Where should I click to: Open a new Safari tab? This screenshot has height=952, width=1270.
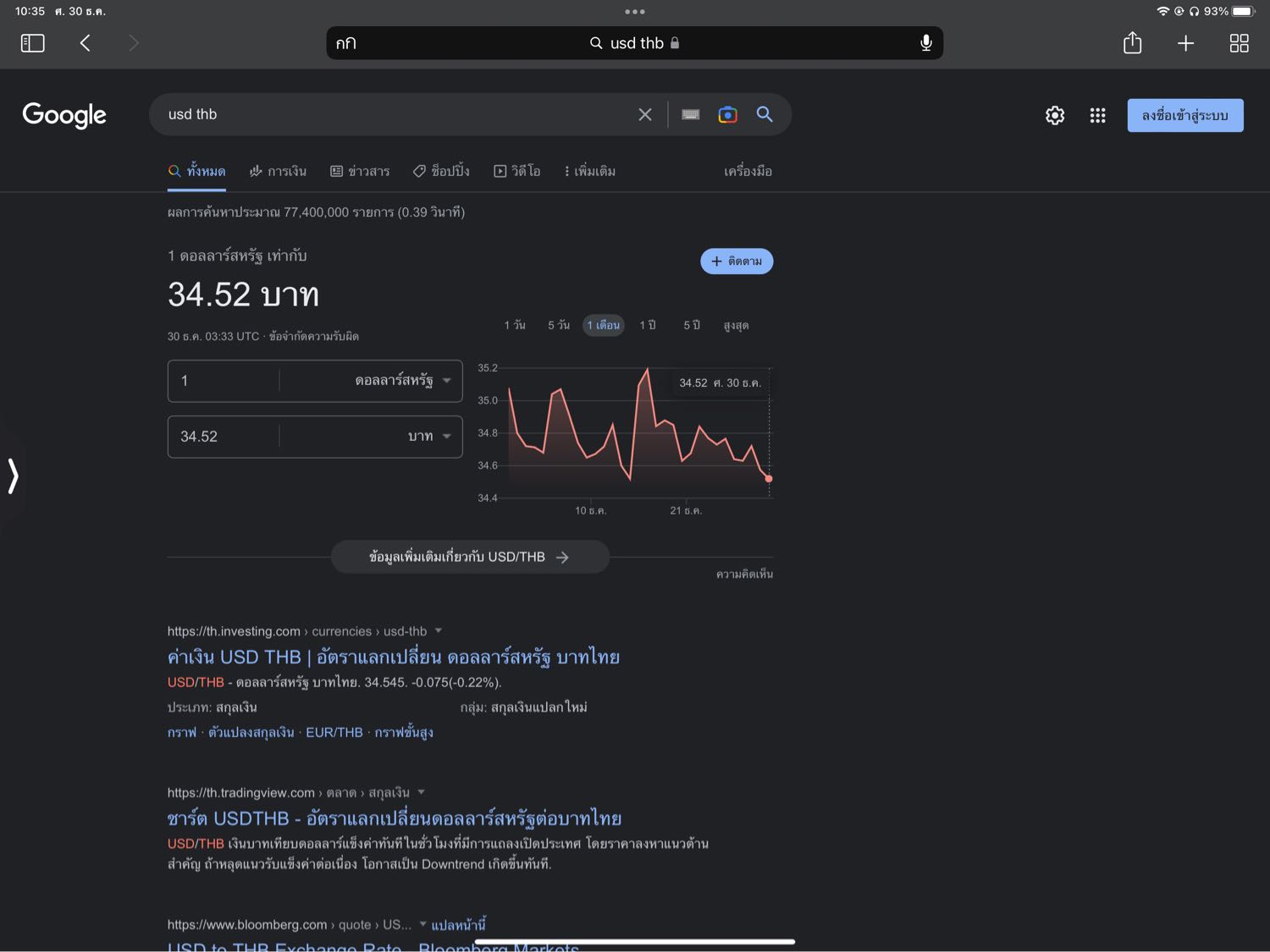click(x=1185, y=43)
